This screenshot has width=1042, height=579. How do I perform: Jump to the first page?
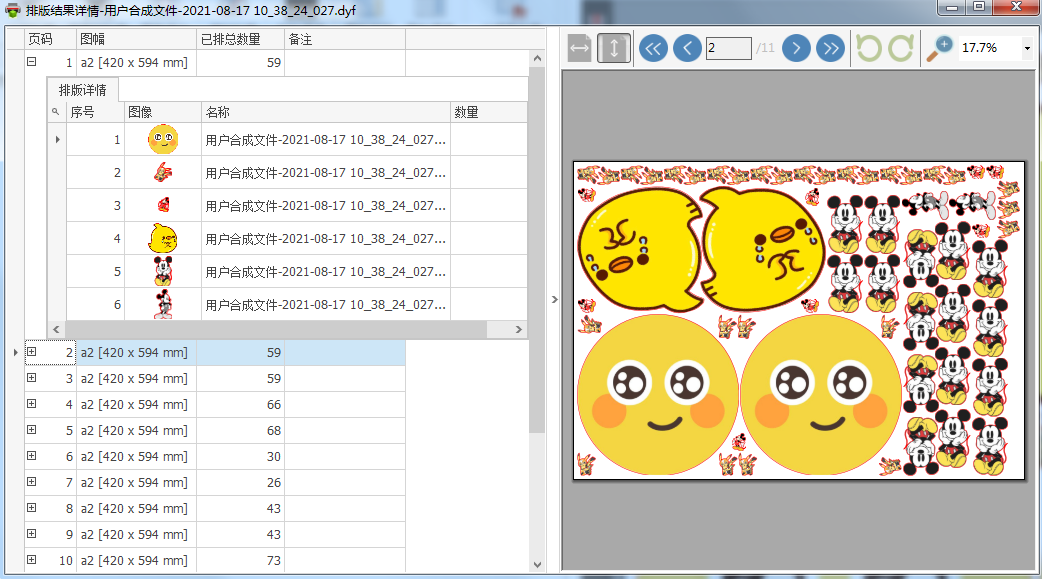click(653, 48)
